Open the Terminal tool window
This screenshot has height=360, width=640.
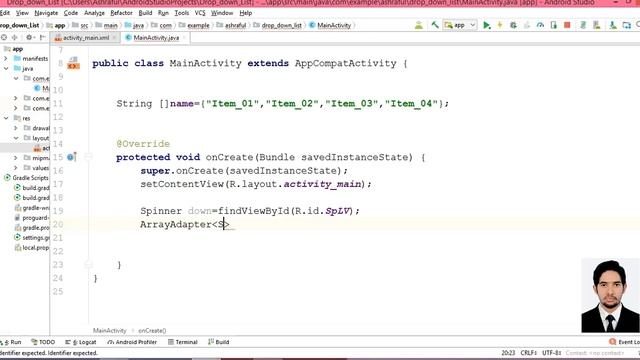point(183,342)
